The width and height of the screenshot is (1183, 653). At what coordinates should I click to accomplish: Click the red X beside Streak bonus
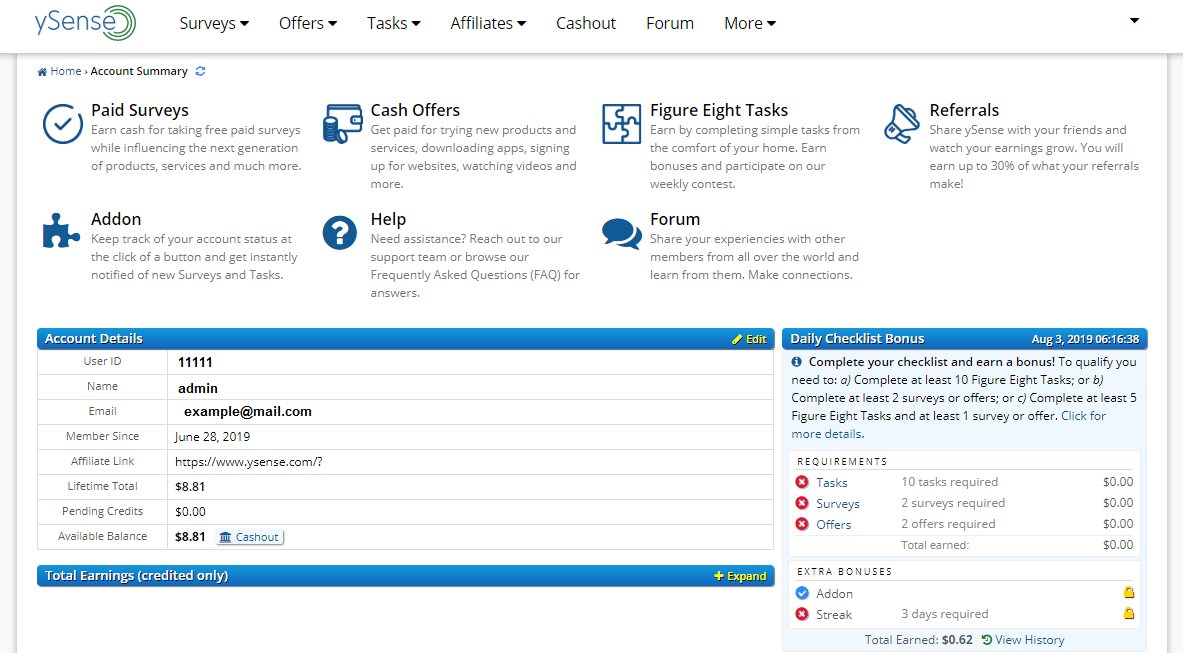tap(802, 615)
